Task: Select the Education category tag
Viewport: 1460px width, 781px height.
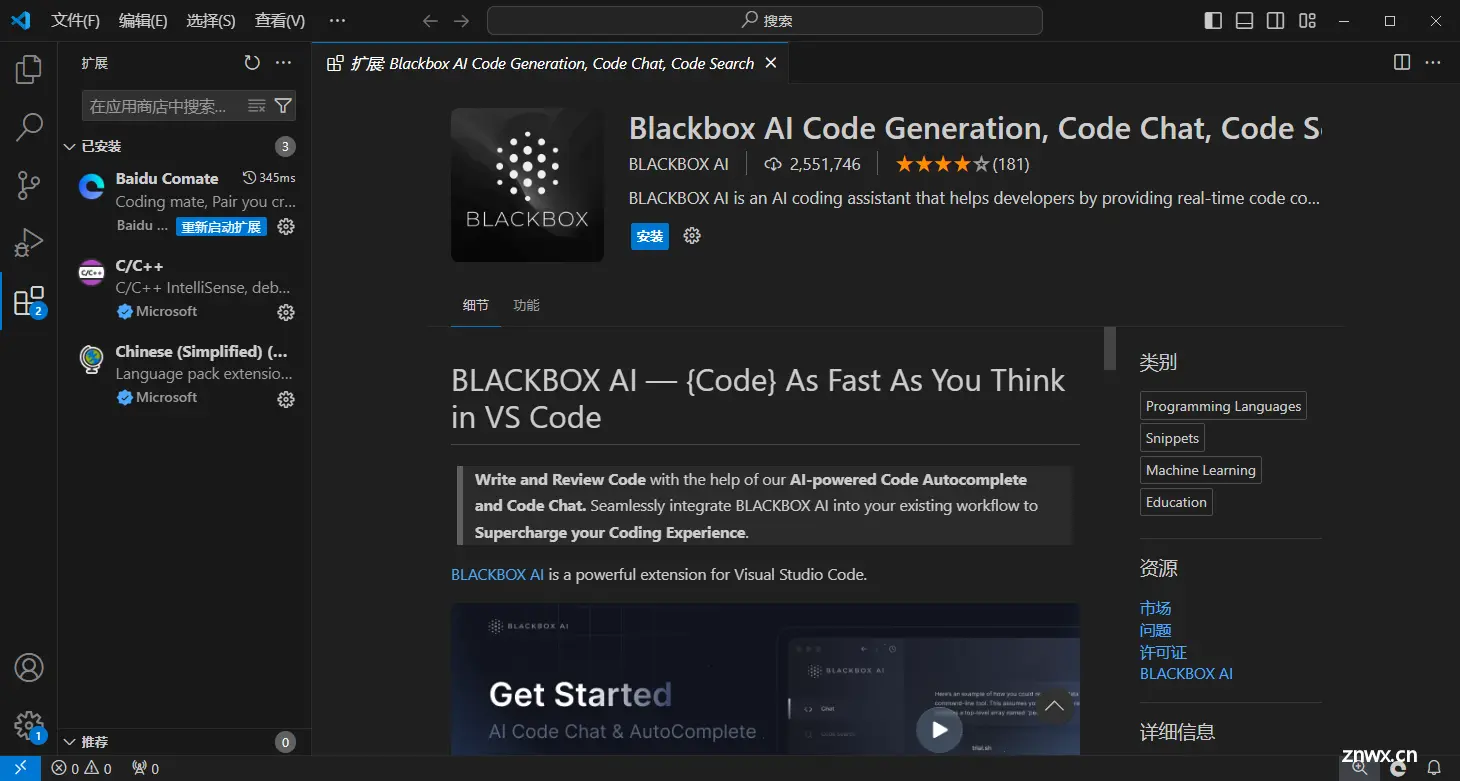Action: [x=1176, y=502]
